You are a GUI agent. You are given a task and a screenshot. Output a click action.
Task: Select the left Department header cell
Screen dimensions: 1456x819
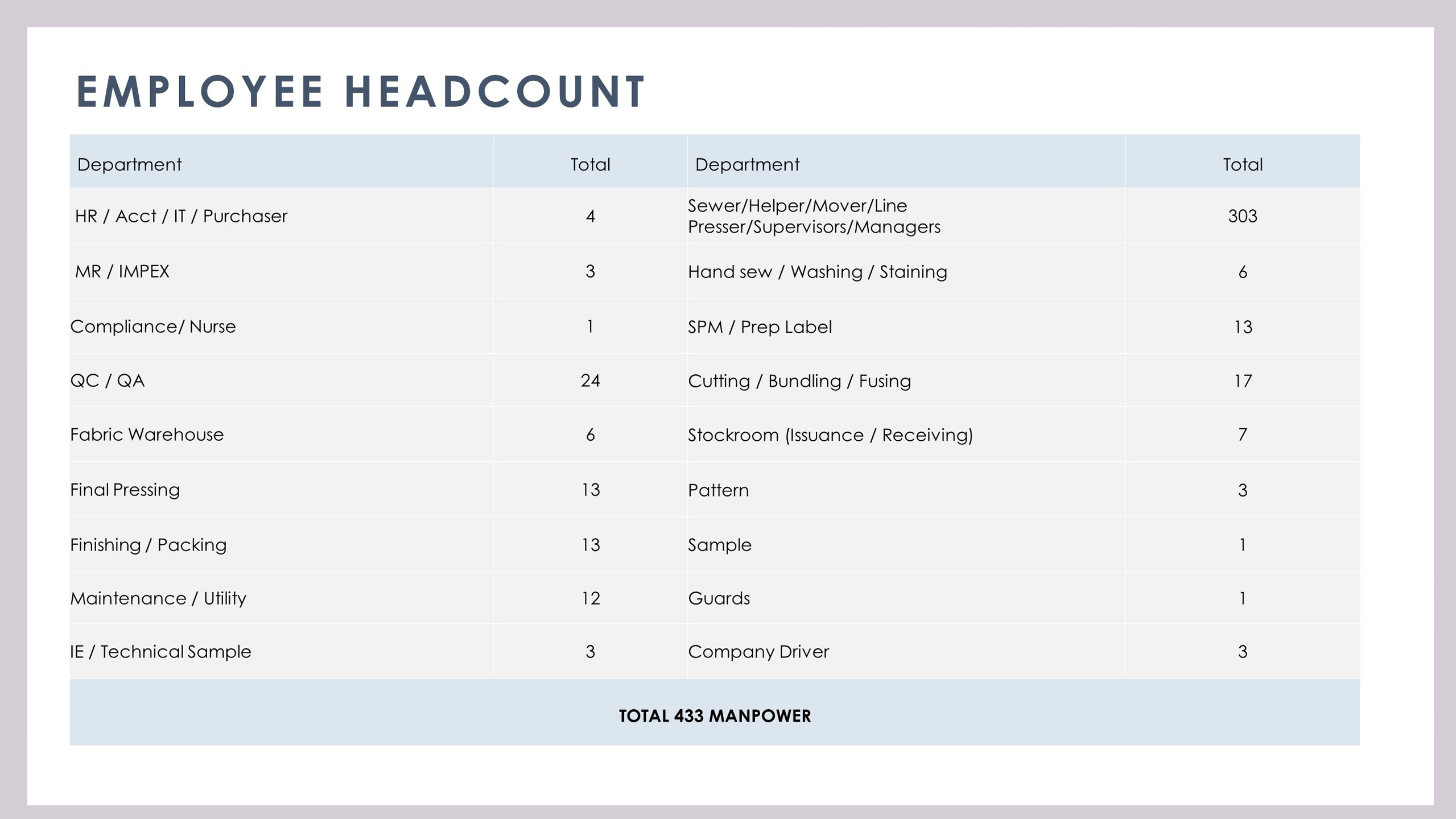point(129,164)
